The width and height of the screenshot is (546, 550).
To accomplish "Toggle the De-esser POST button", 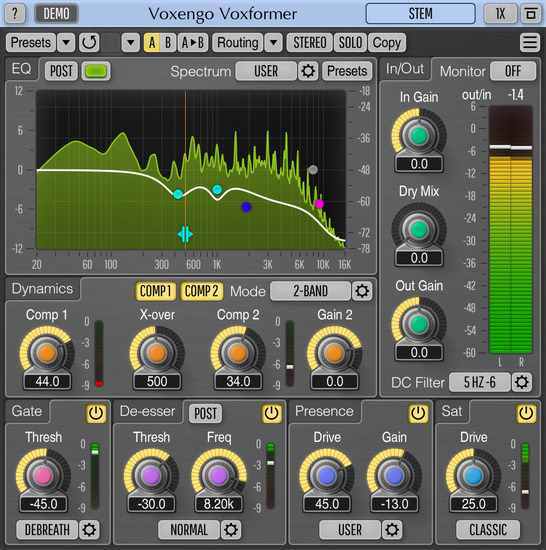I will click(205, 413).
